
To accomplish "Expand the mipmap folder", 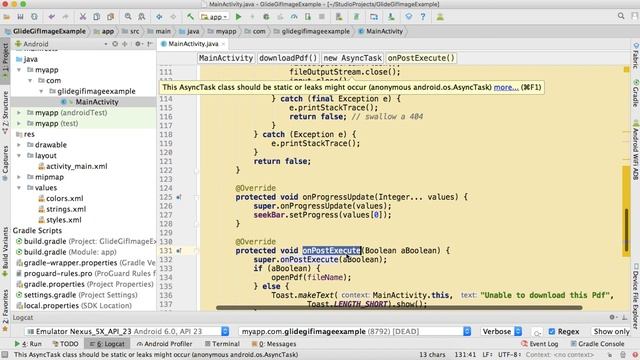I will click(19, 177).
